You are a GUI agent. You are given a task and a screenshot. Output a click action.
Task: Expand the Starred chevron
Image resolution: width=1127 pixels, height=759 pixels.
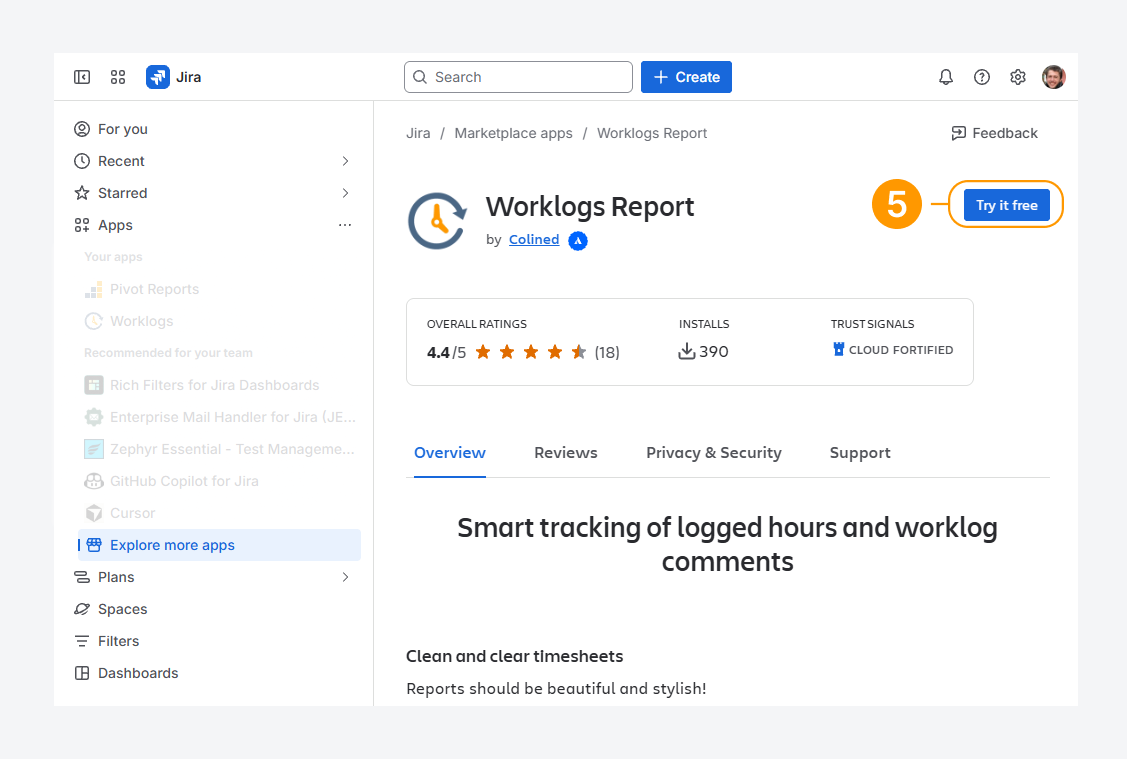click(x=346, y=193)
